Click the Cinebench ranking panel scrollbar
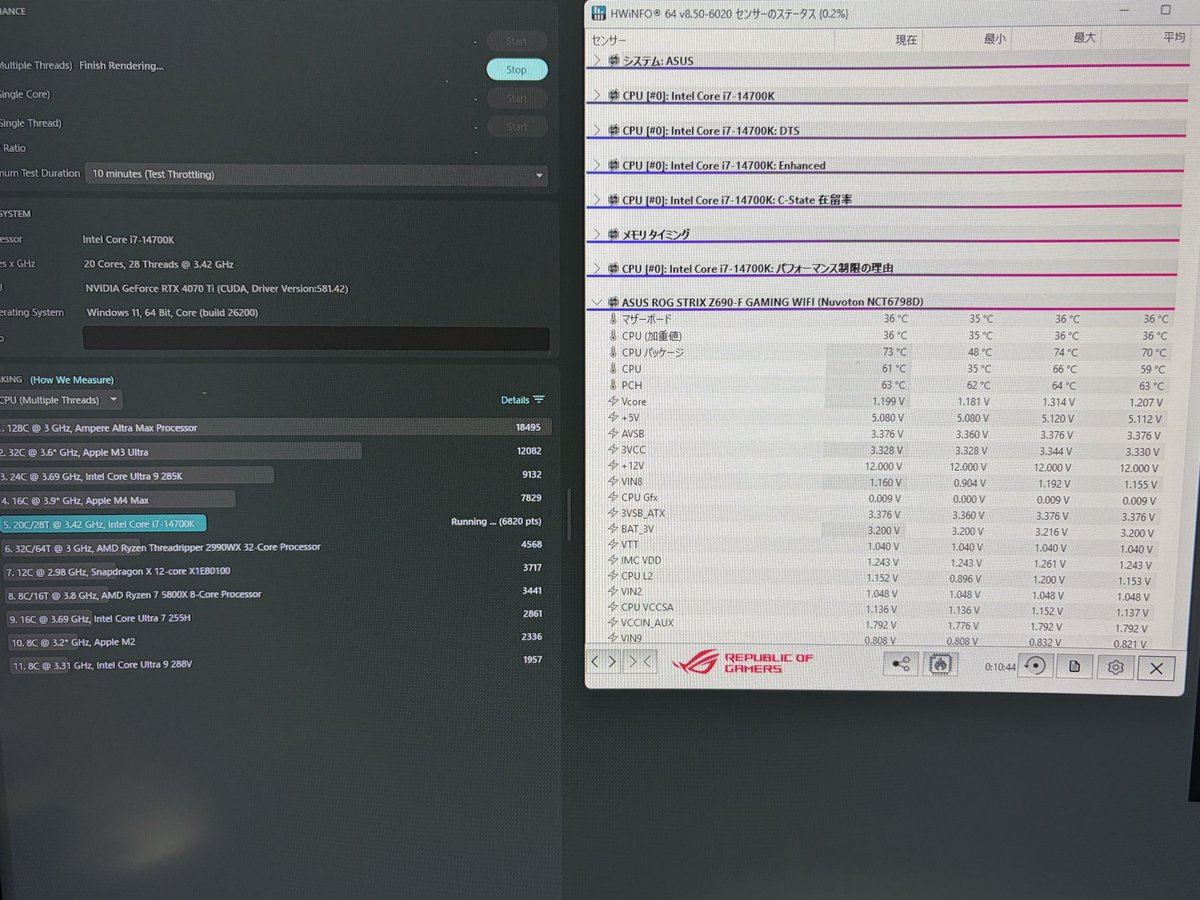The width and height of the screenshot is (1200, 900). [568, 513]
